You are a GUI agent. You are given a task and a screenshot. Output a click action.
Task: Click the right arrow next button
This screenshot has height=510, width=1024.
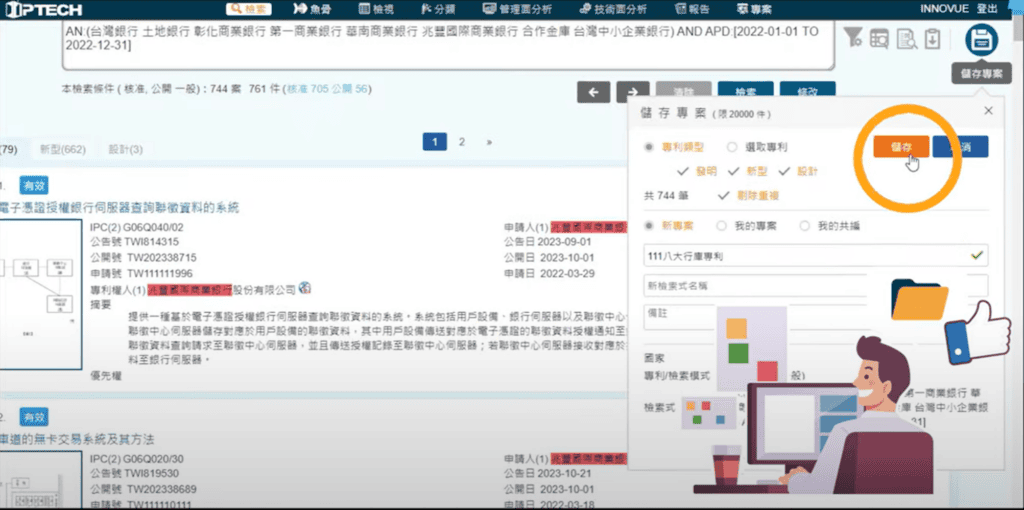(x=633, y=92)
